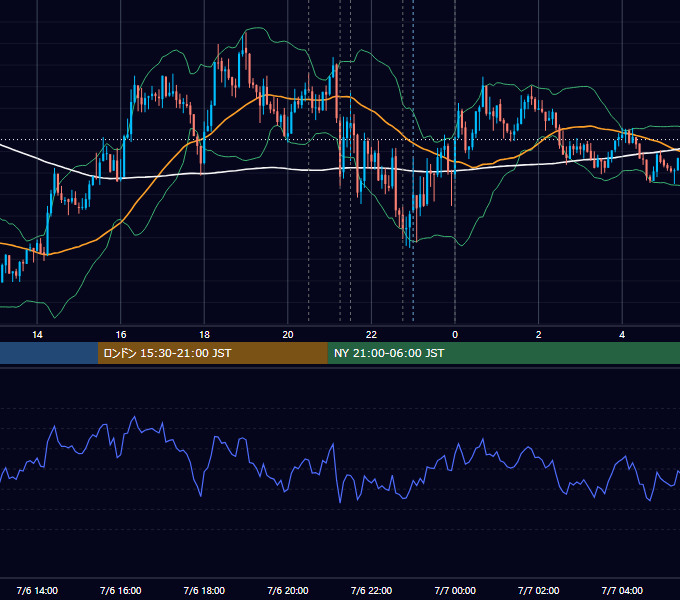Select the ロンドン 15:30-21:00 JST session bar
680x600 pixels.
(x=212, y=353)
